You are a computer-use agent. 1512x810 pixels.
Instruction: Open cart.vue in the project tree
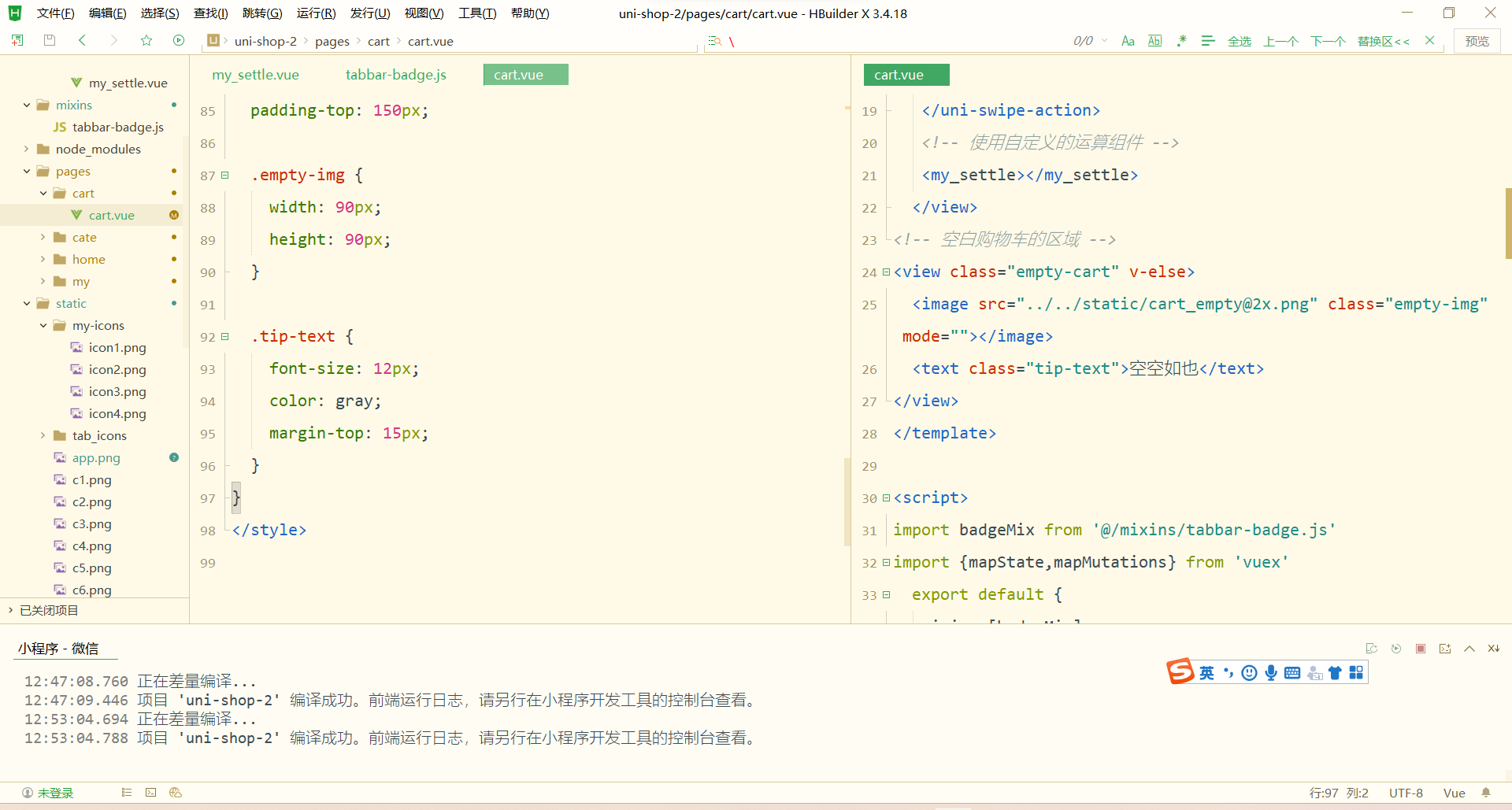[111, 215]
